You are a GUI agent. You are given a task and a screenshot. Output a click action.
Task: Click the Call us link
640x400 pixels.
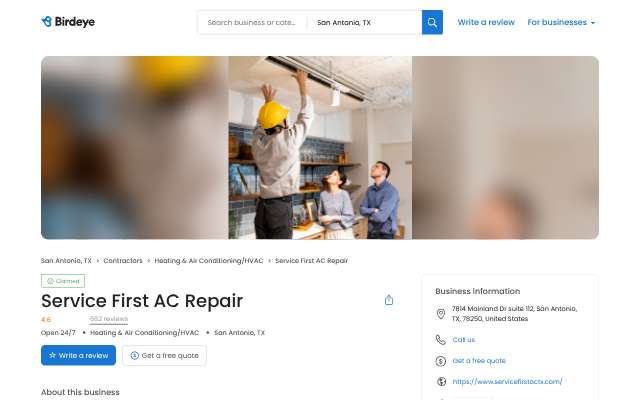(x=464, y=340)
